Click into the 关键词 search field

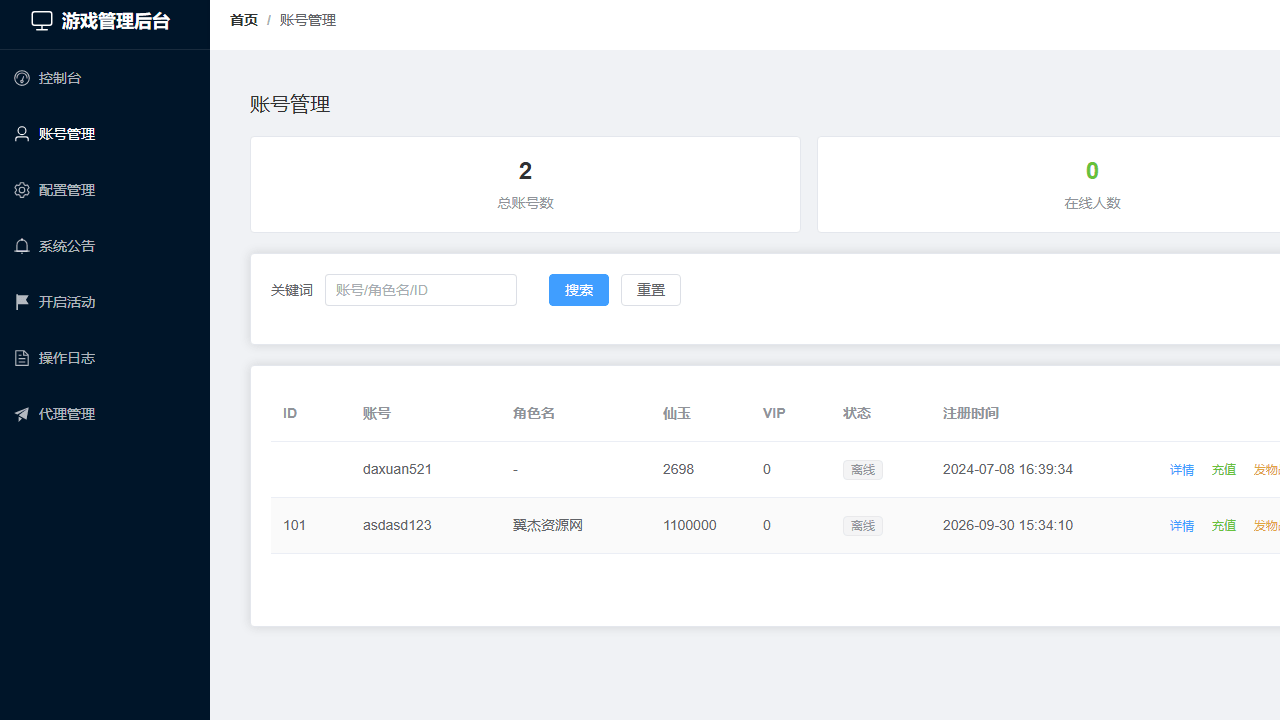(421, 290)
